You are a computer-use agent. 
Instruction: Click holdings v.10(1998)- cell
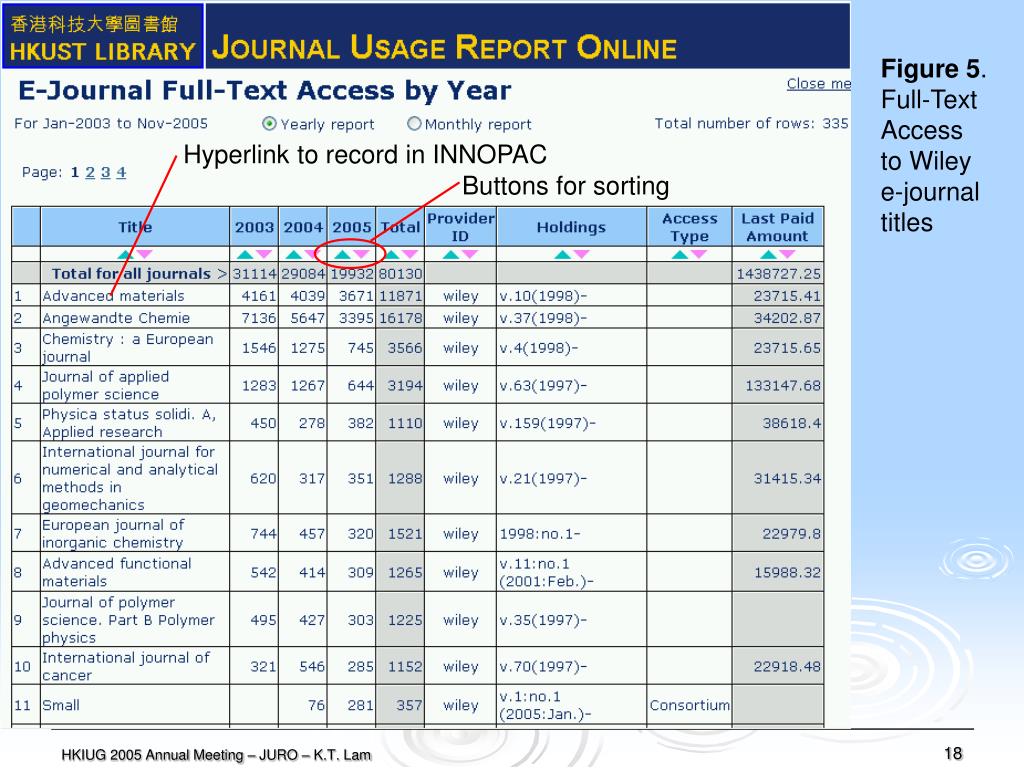pyautogui.click(x=571, y=296)
